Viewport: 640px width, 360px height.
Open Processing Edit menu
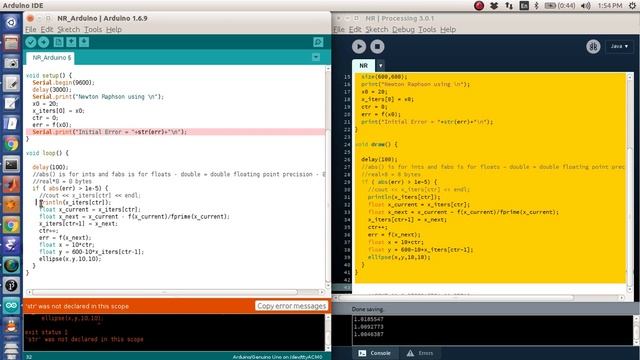tap(355, 29)
